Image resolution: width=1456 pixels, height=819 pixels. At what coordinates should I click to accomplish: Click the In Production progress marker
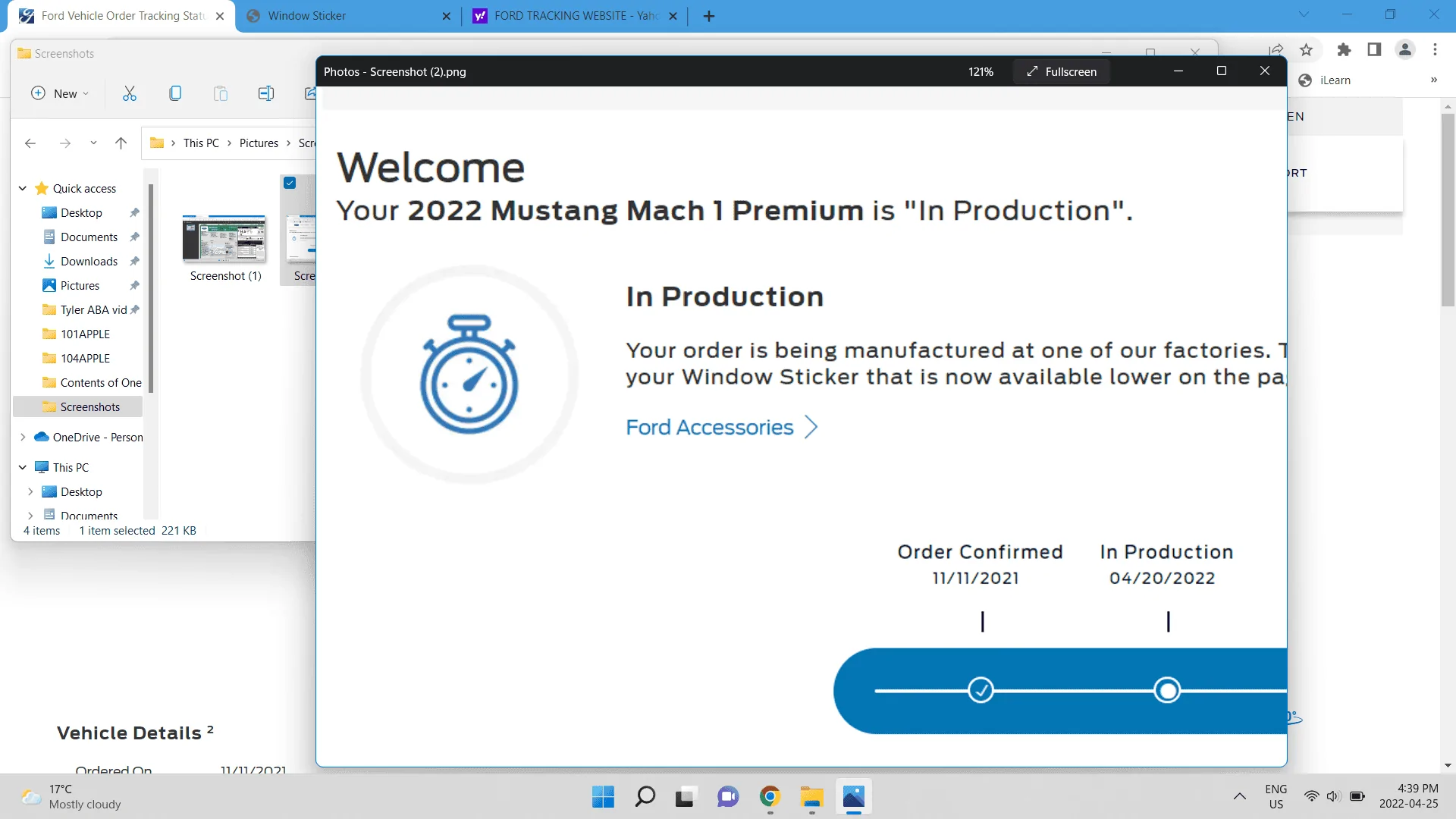click(x=1167, y=690)
